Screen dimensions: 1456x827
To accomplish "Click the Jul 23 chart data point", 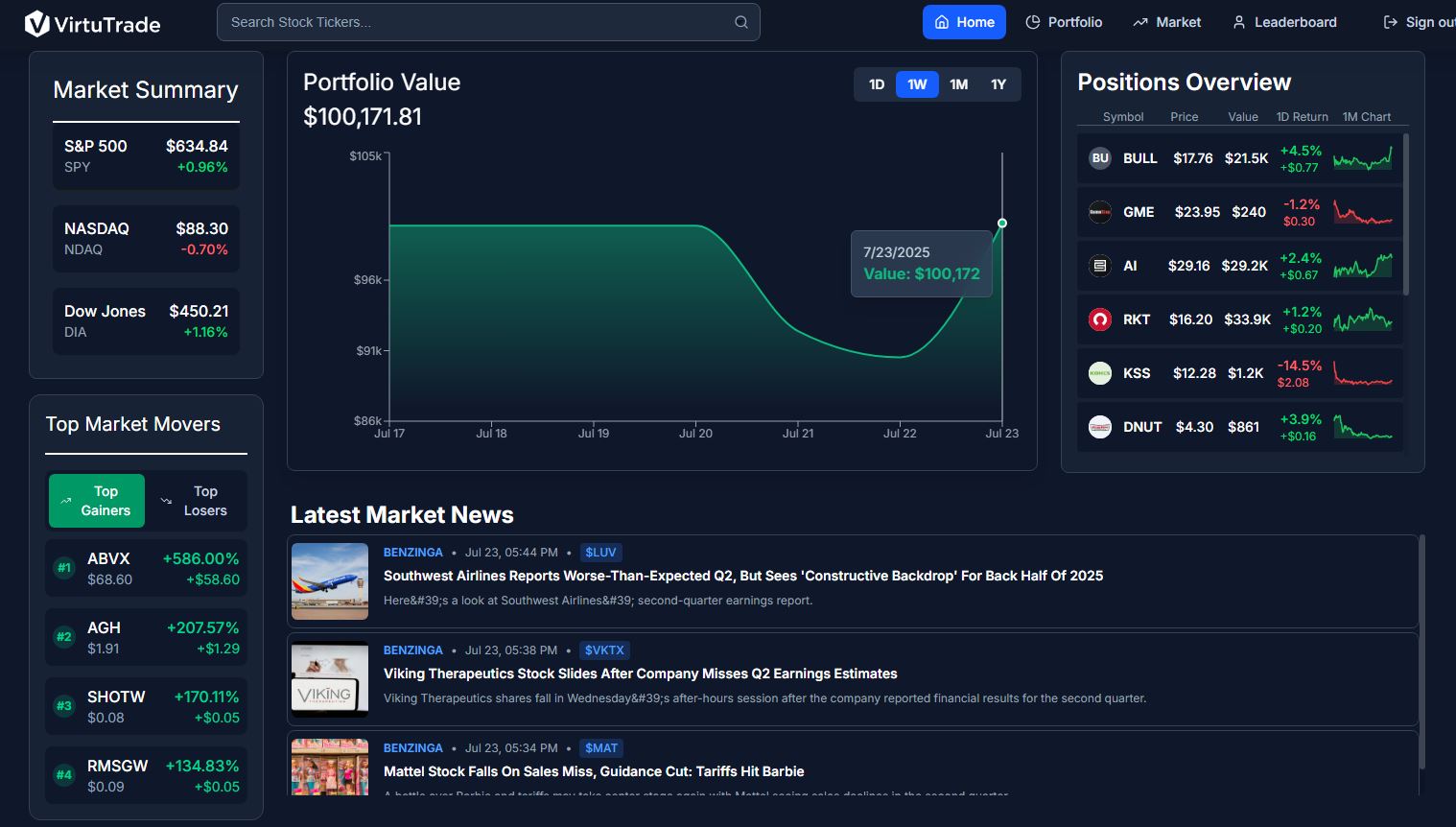I will tap(1002, 224).
